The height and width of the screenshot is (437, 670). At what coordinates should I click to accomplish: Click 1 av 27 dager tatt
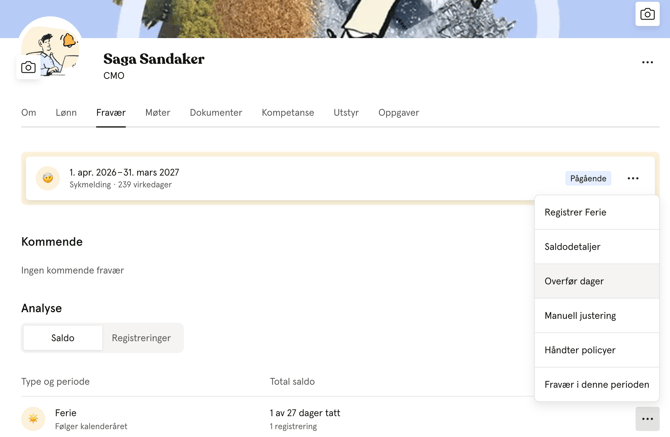coord(305,413)
